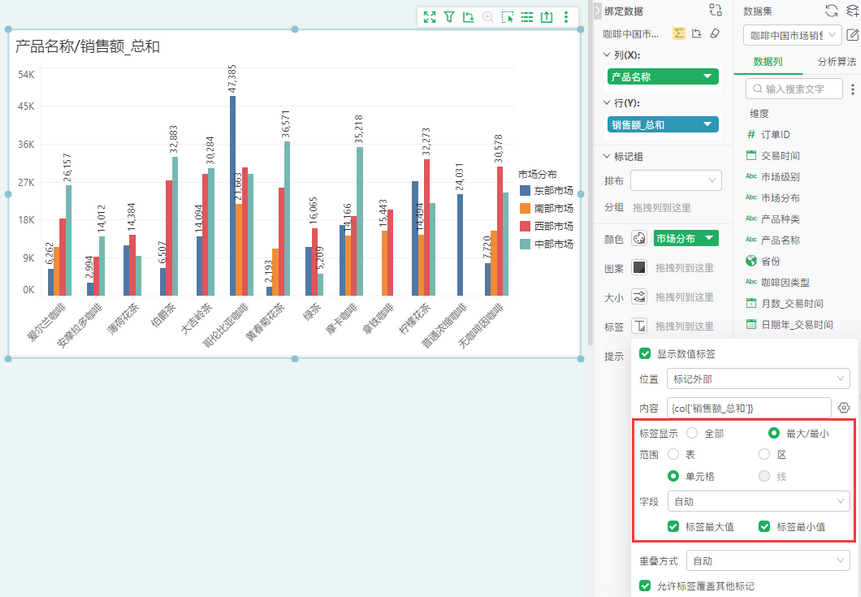Switch to the 数据列 tab

point(768,62)
